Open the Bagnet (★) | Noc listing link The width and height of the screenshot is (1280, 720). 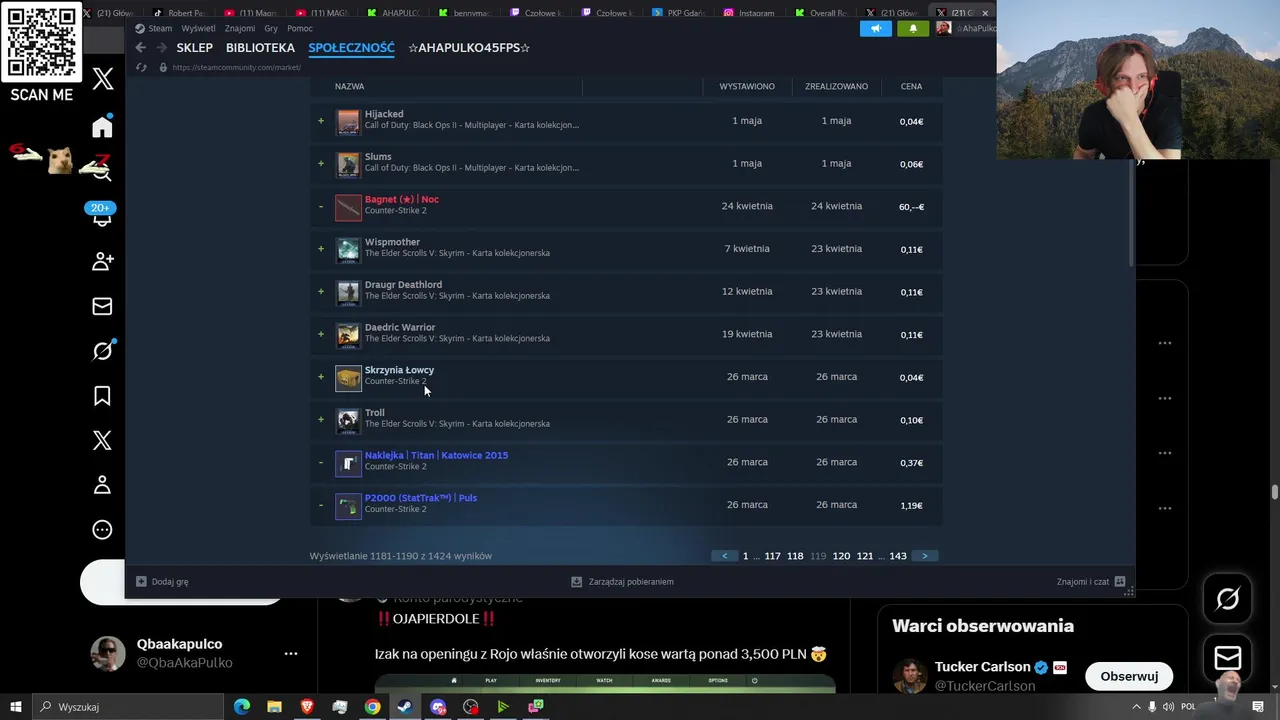pos(402,199)
